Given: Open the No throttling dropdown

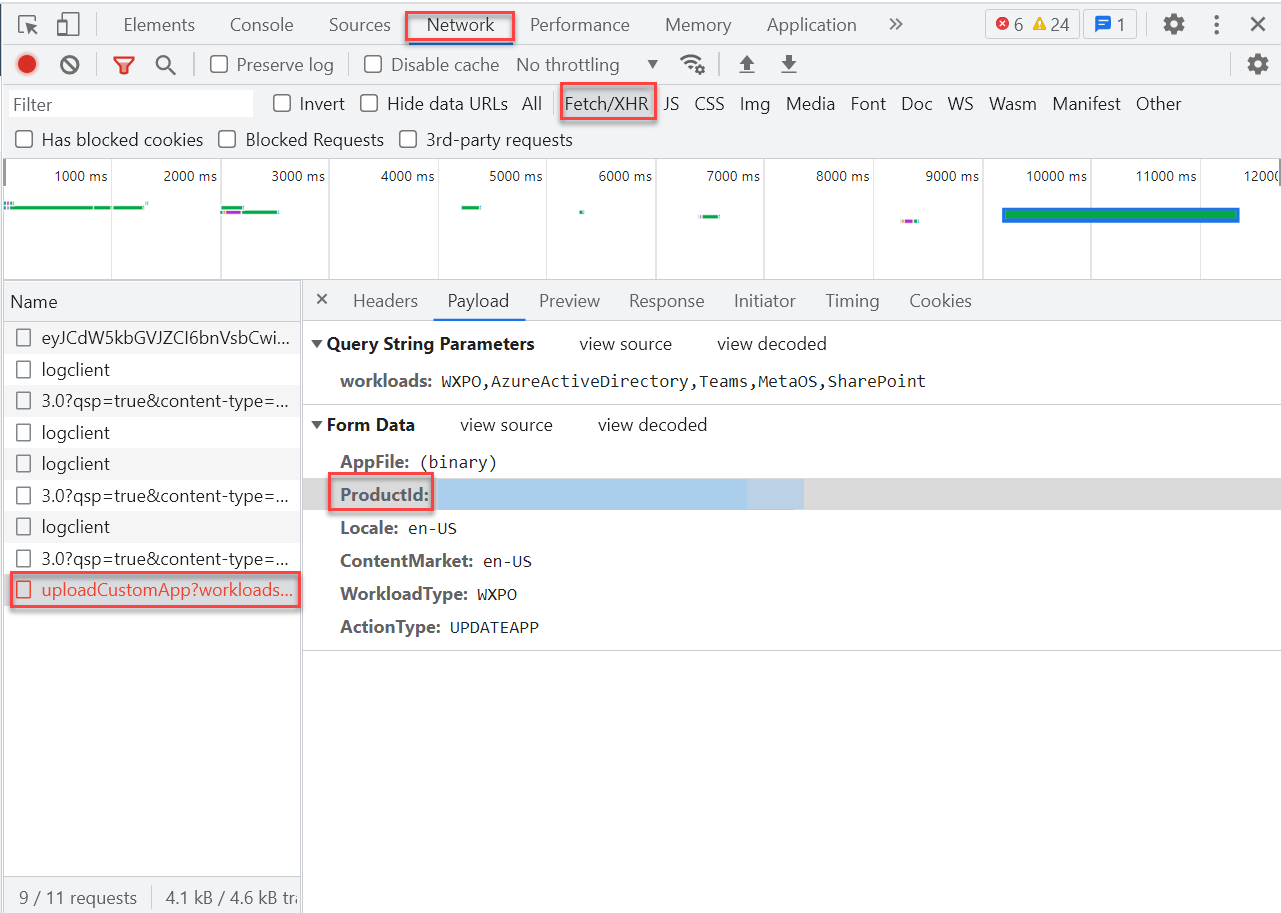Looking at the screenshot, I should (587, 65).
